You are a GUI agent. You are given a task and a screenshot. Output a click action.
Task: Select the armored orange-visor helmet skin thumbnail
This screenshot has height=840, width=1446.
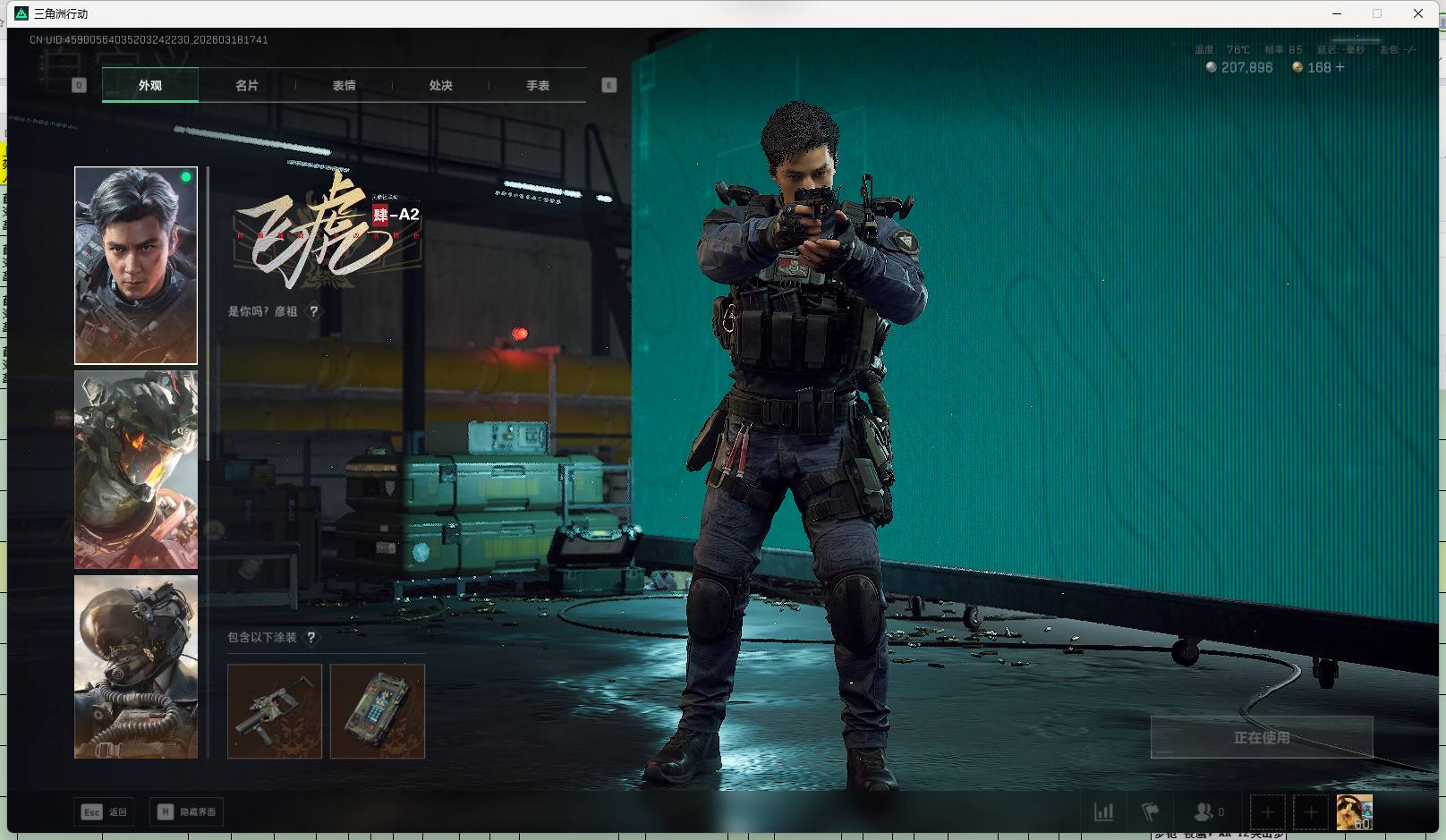[x=136, y=470]
